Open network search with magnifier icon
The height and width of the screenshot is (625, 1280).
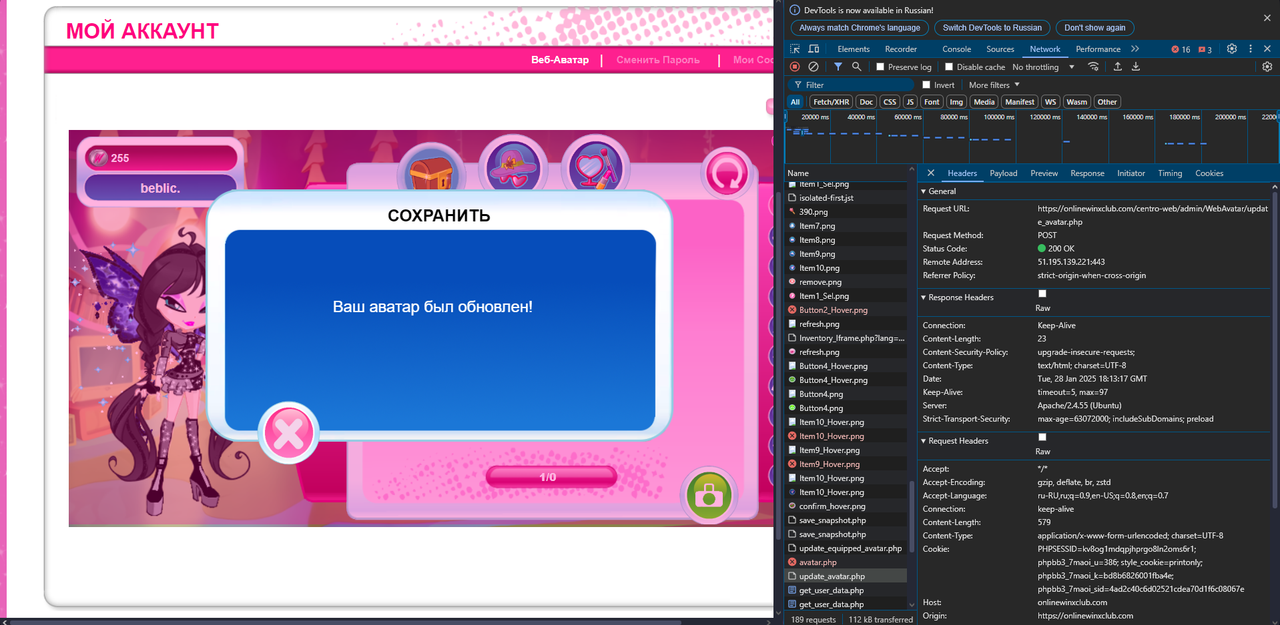(856, 67)
